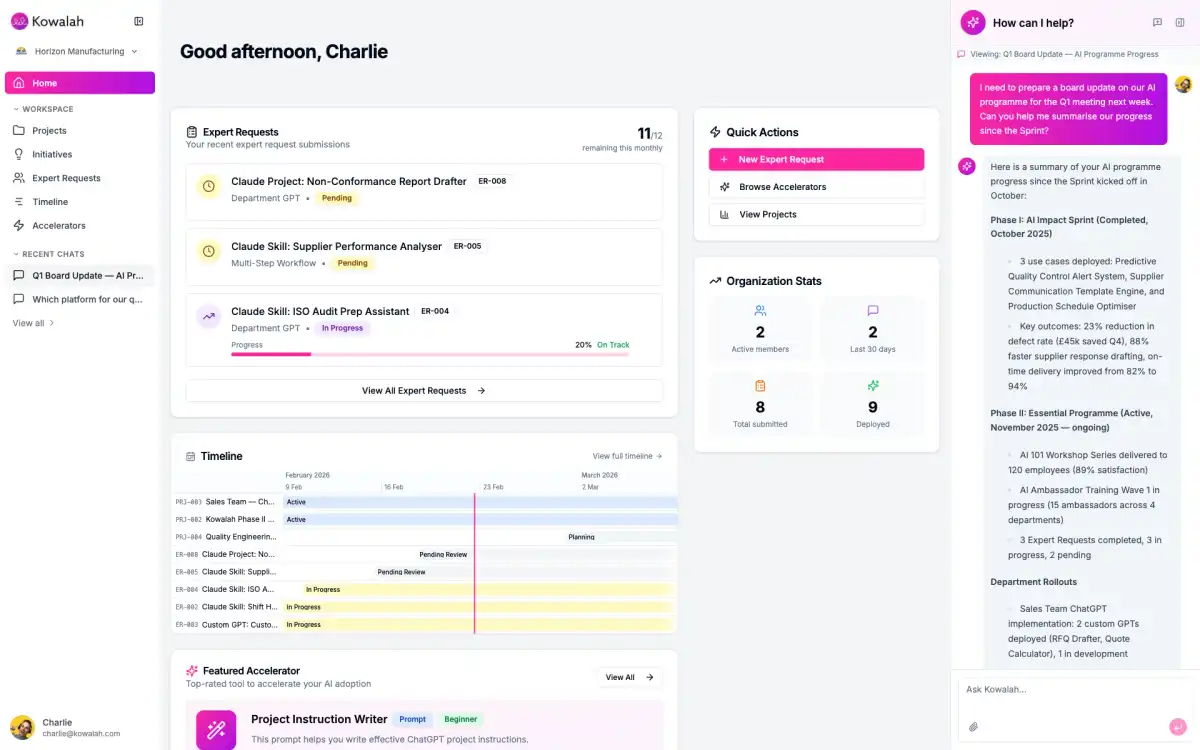Switch to the Q1 Board Update chat

pyautogui.click(x=79, y=275)
